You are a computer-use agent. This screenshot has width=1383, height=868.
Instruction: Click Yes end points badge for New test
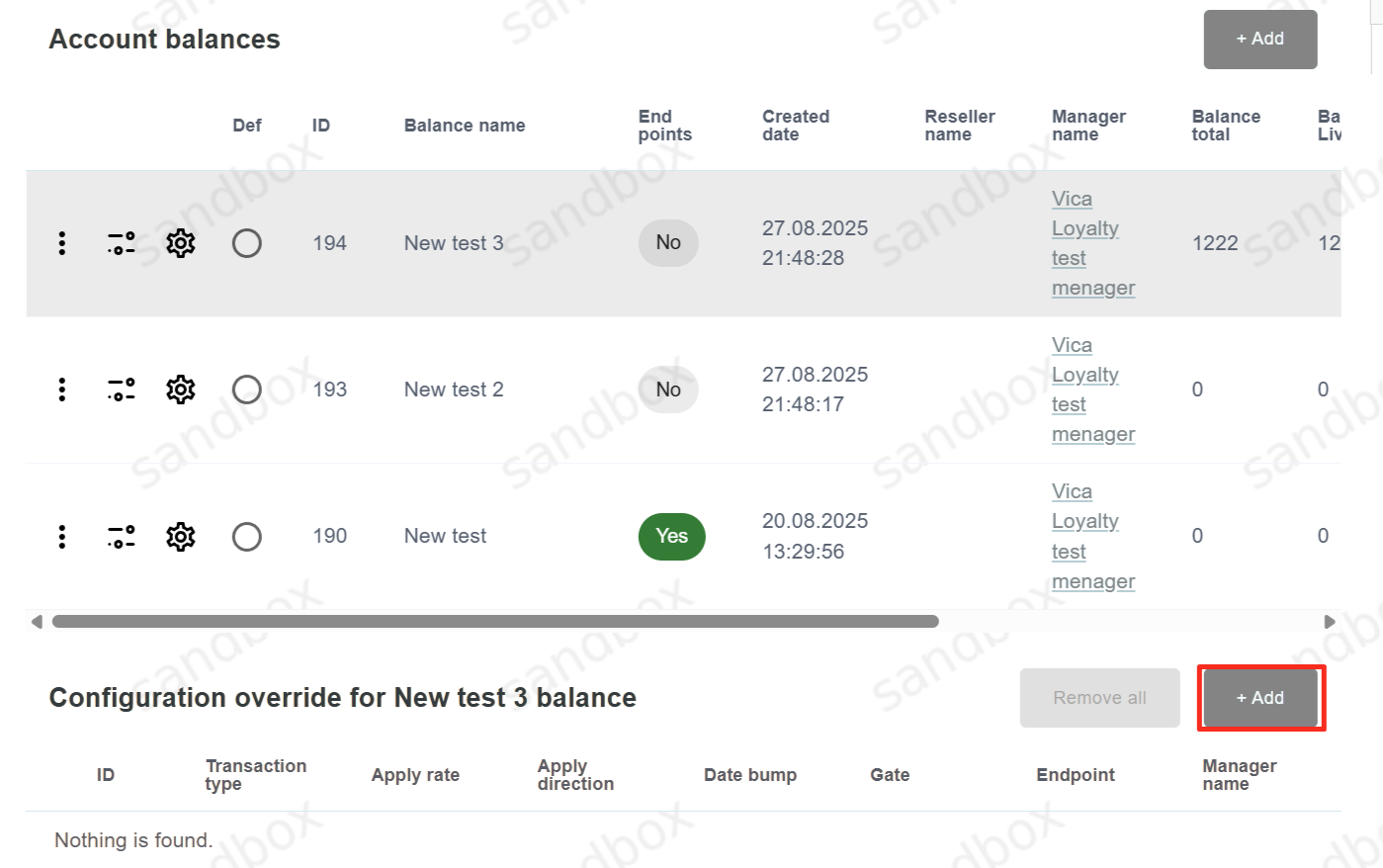(672, 537)
